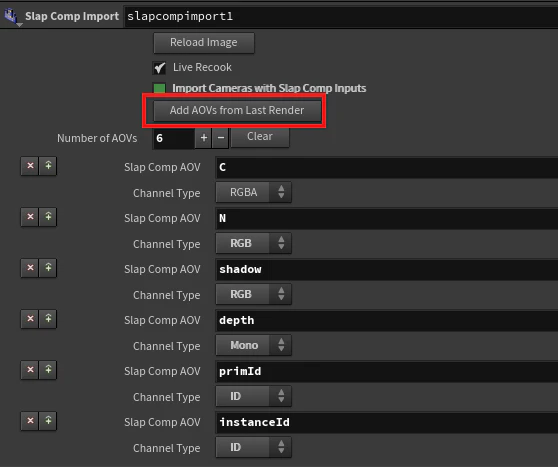Click the Slap Comp AOV field containing N
The image size is (558, 467).
point(387,218)
